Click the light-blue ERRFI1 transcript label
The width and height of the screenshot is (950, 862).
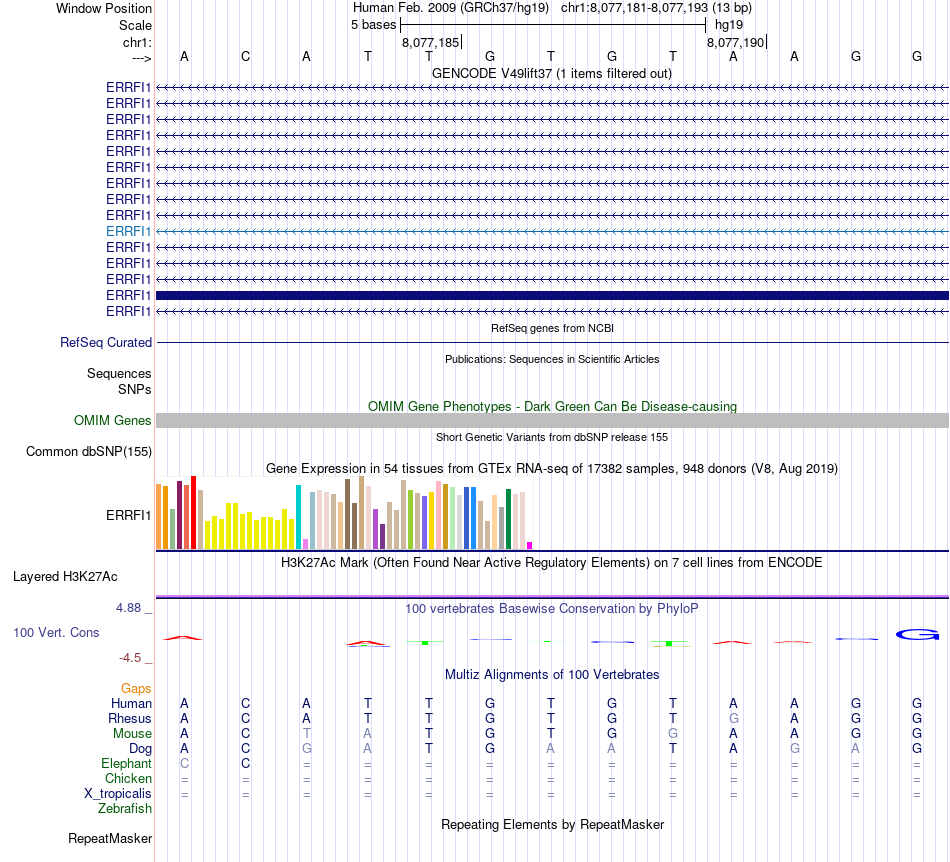coord(128,231)
